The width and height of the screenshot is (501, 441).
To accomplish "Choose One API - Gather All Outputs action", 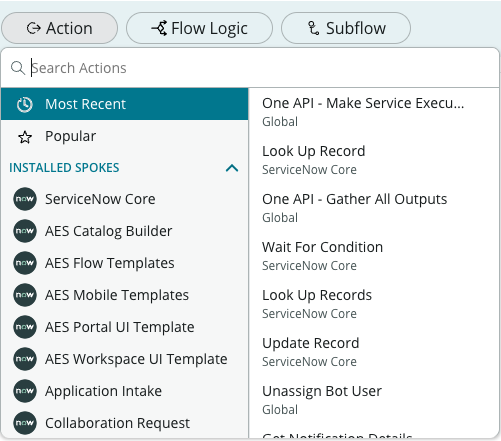I will tap(374, 208).
